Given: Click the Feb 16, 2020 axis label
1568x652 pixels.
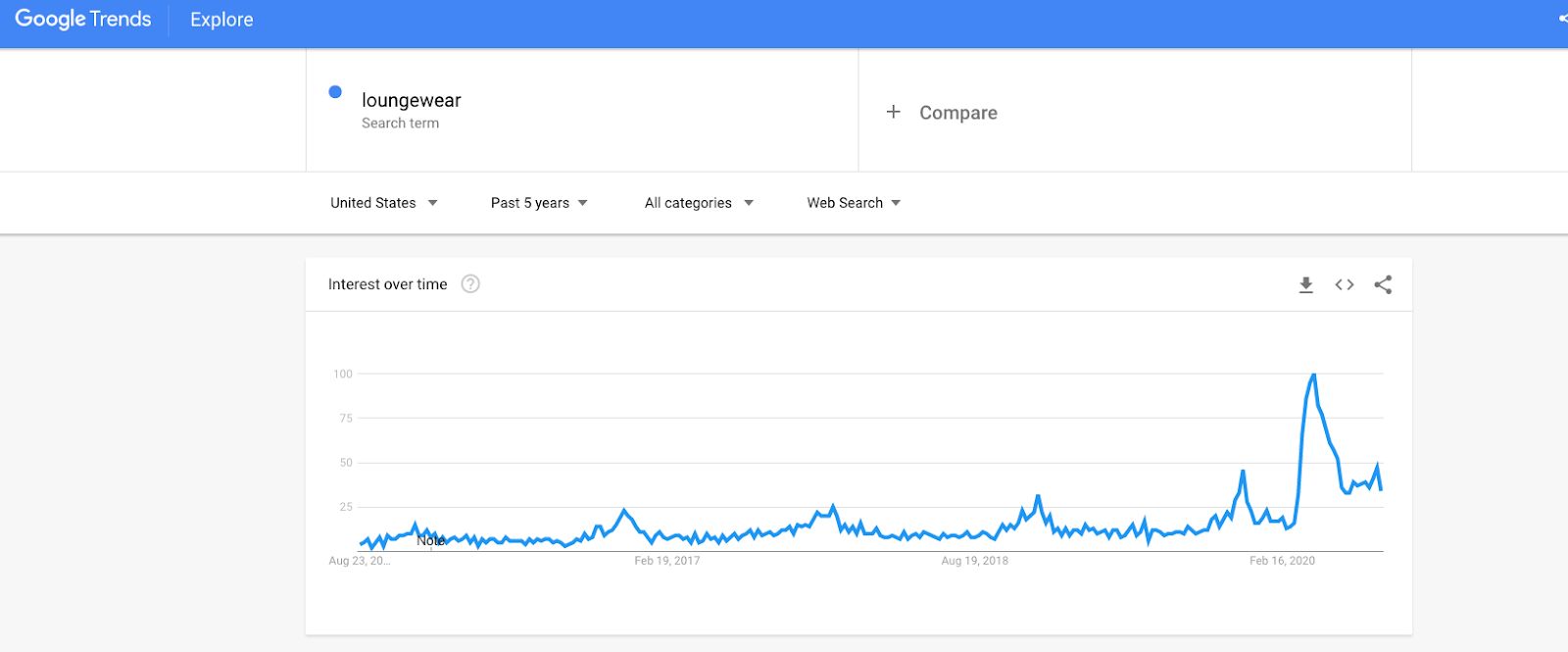Looking at the screenshot, I should 1282,561.
